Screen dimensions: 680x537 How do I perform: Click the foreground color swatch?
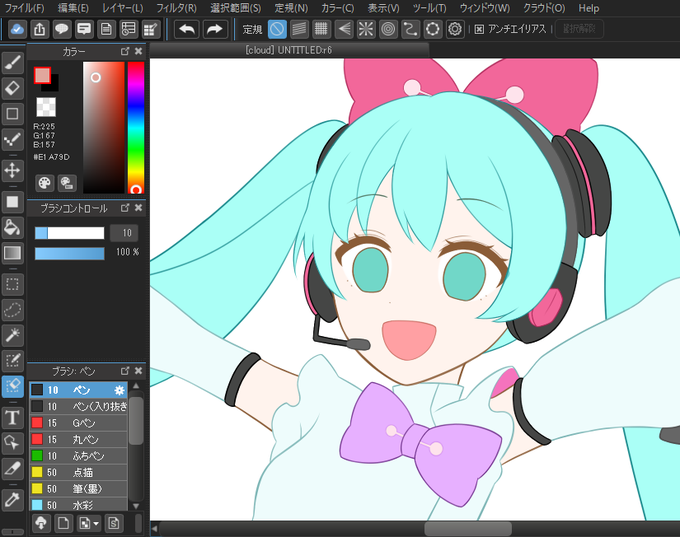tap(42, 75)
